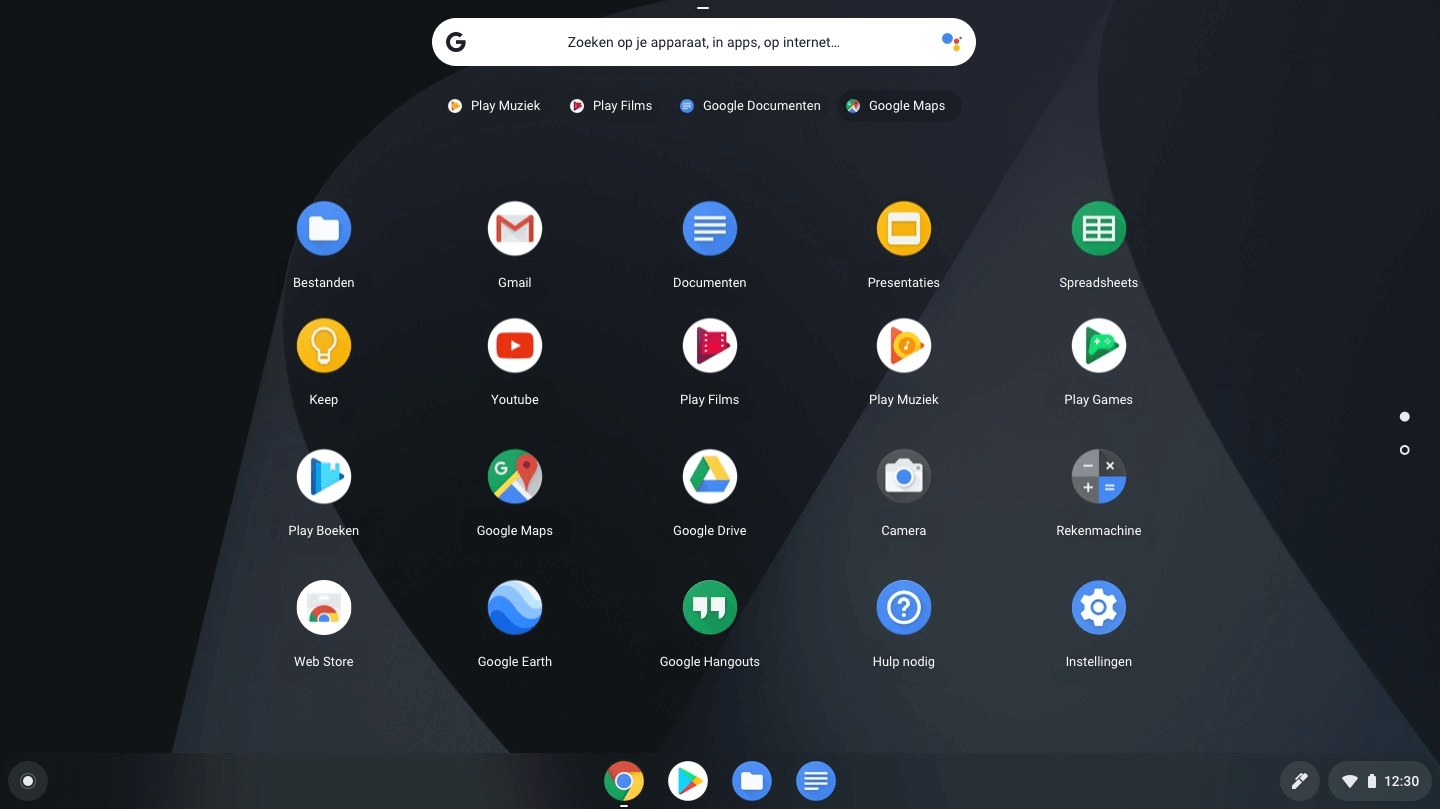Open the Camera app

pos(903,477)
